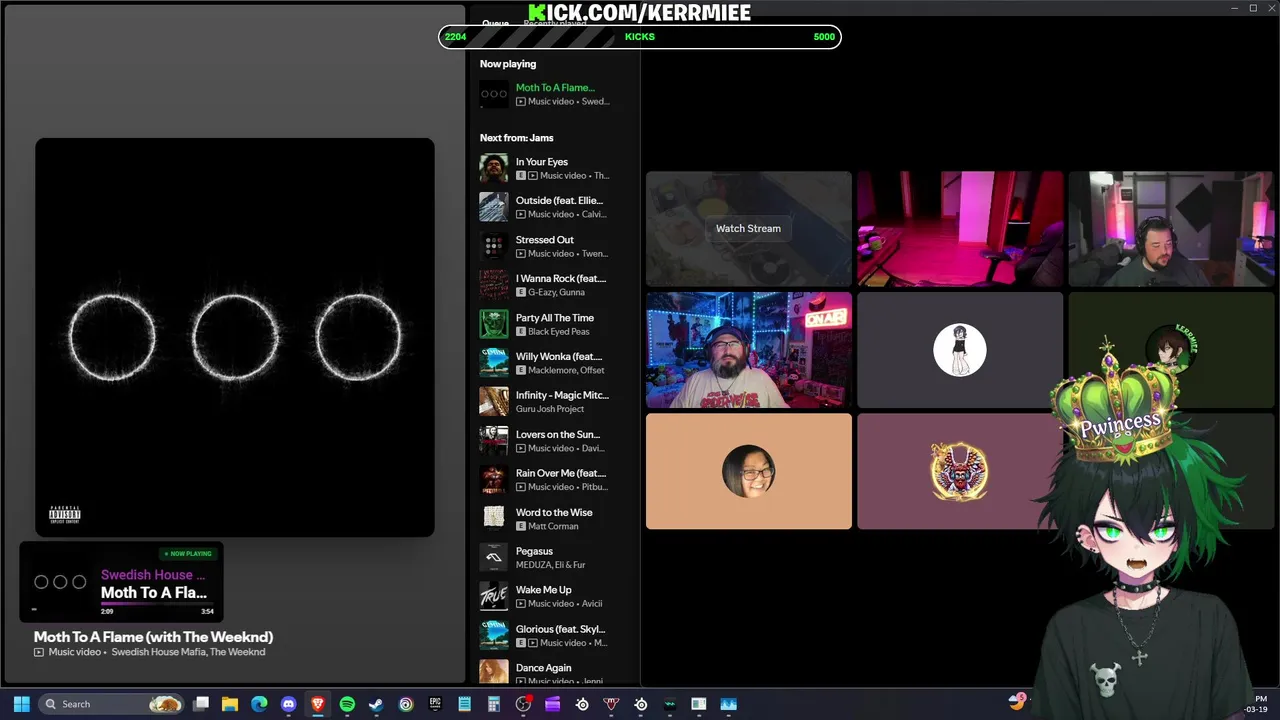Click the 'G-Eazy, Gunna' artist text
The width and height of the screenshot is (1280, 720).
point(556,293)
